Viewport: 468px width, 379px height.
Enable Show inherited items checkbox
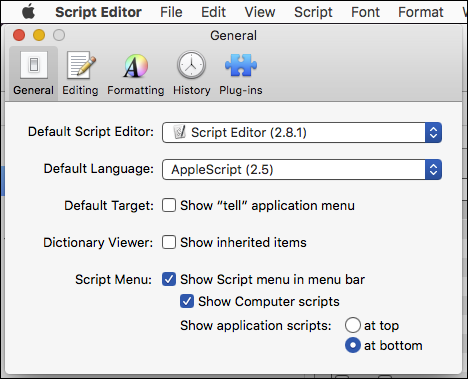pyautogui.click(x=169, y=242)
